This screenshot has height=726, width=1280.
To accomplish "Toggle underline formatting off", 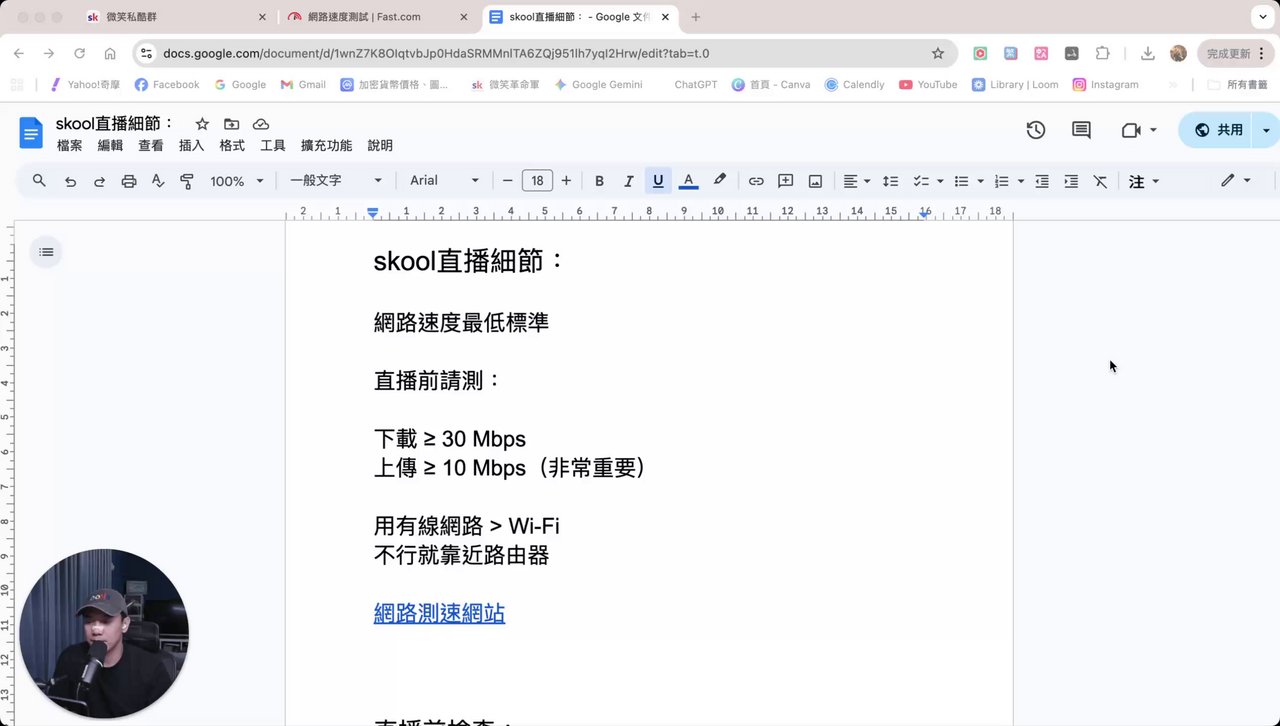I will [x=658, y=181].
